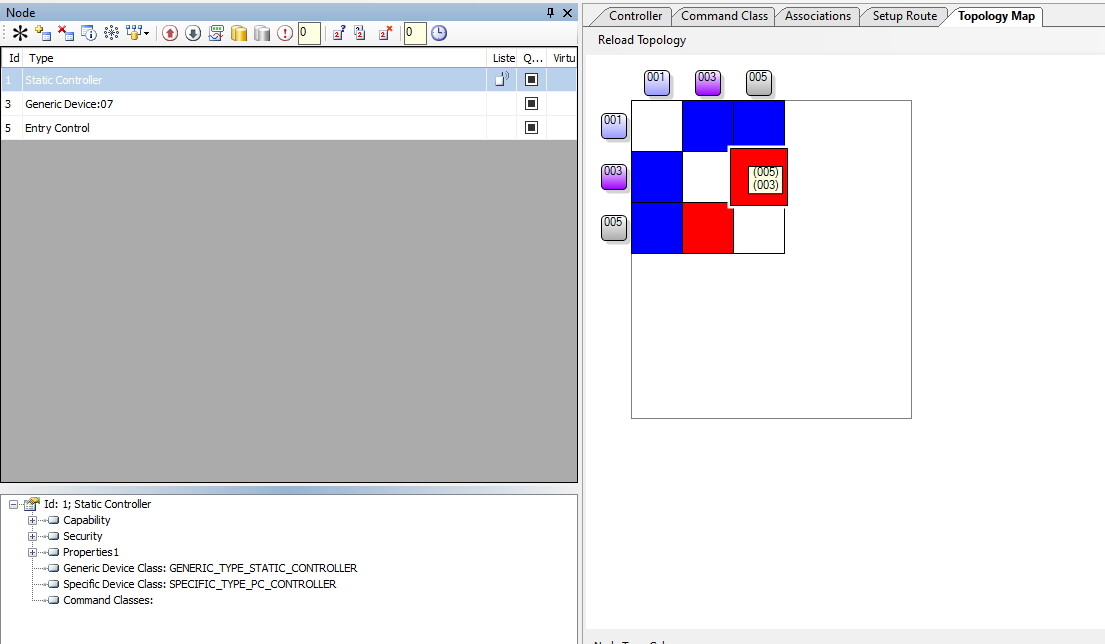Click the toolbar icon with a question mark

coord(339,33)
